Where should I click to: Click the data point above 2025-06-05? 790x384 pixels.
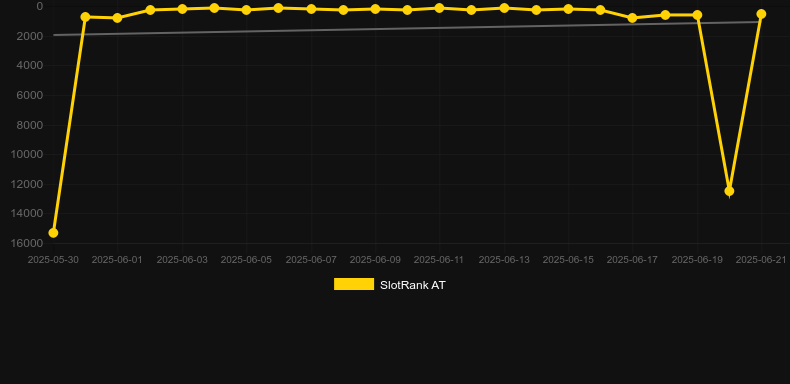click(x=246, y=10)
